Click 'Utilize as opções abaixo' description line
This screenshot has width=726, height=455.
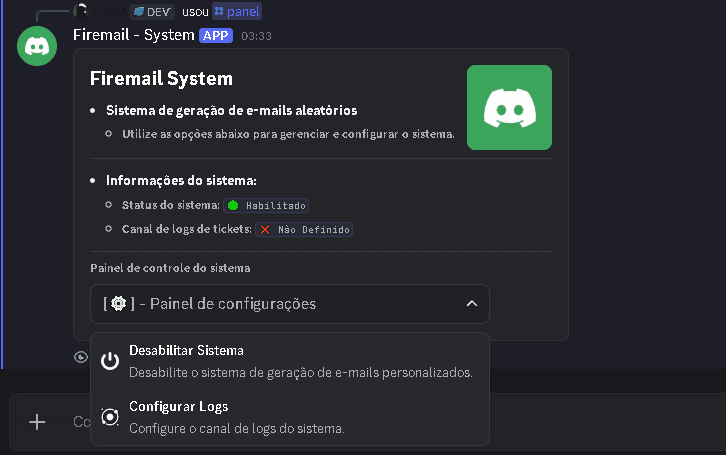(288, 134)
